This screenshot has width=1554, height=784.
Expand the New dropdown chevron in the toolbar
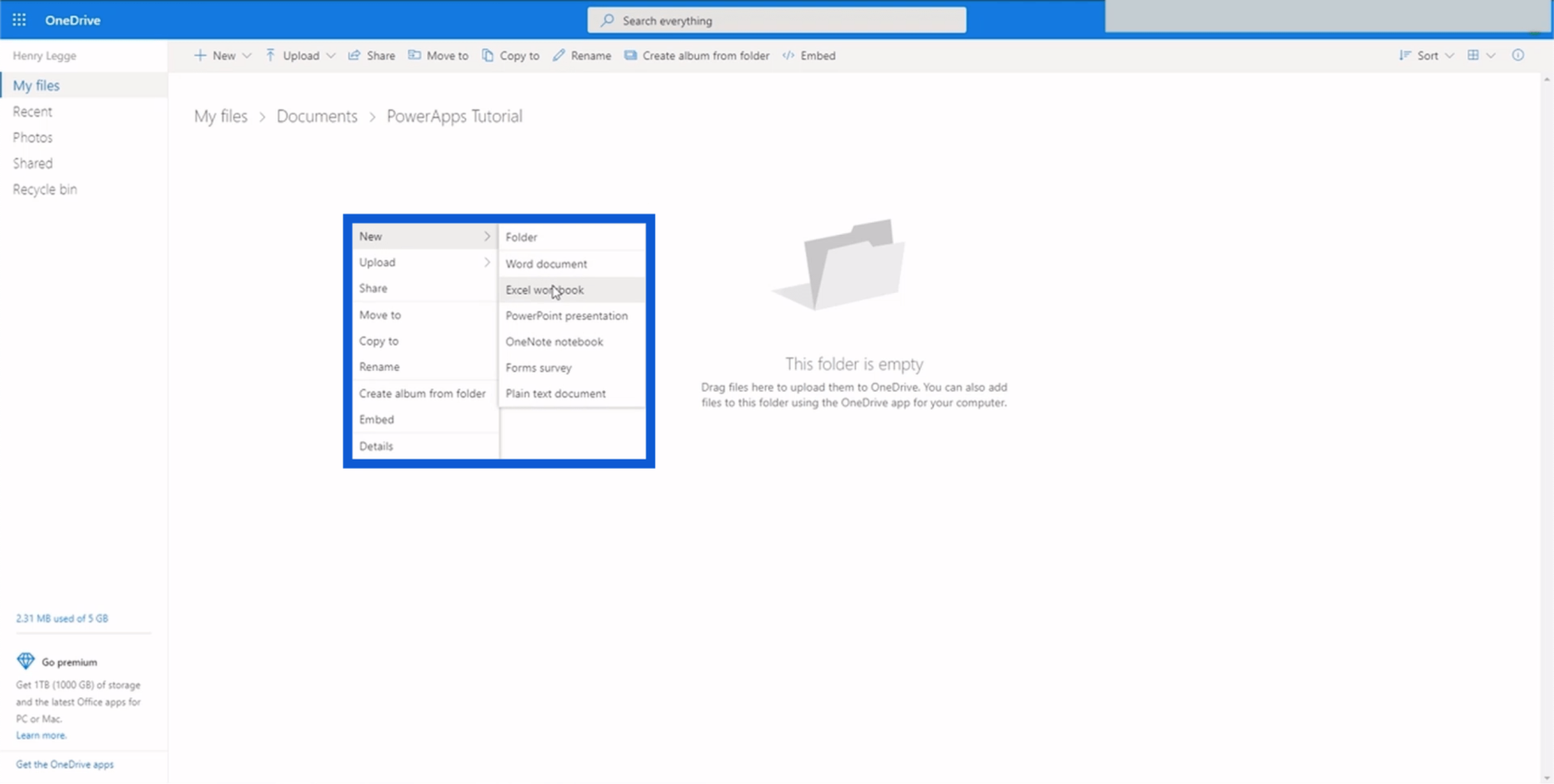(x=247, y=55)
